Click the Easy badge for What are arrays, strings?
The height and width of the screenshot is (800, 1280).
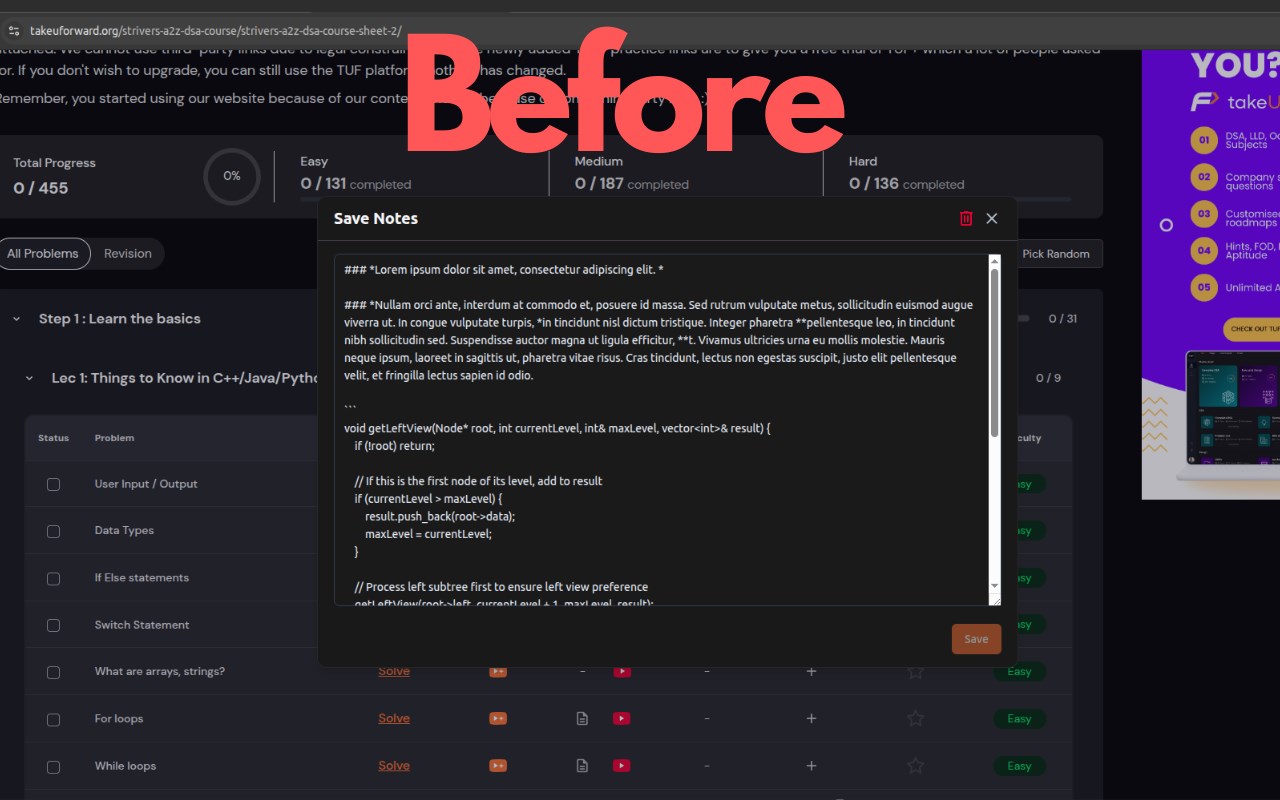pyautogui.click(x=1019, y=671)
